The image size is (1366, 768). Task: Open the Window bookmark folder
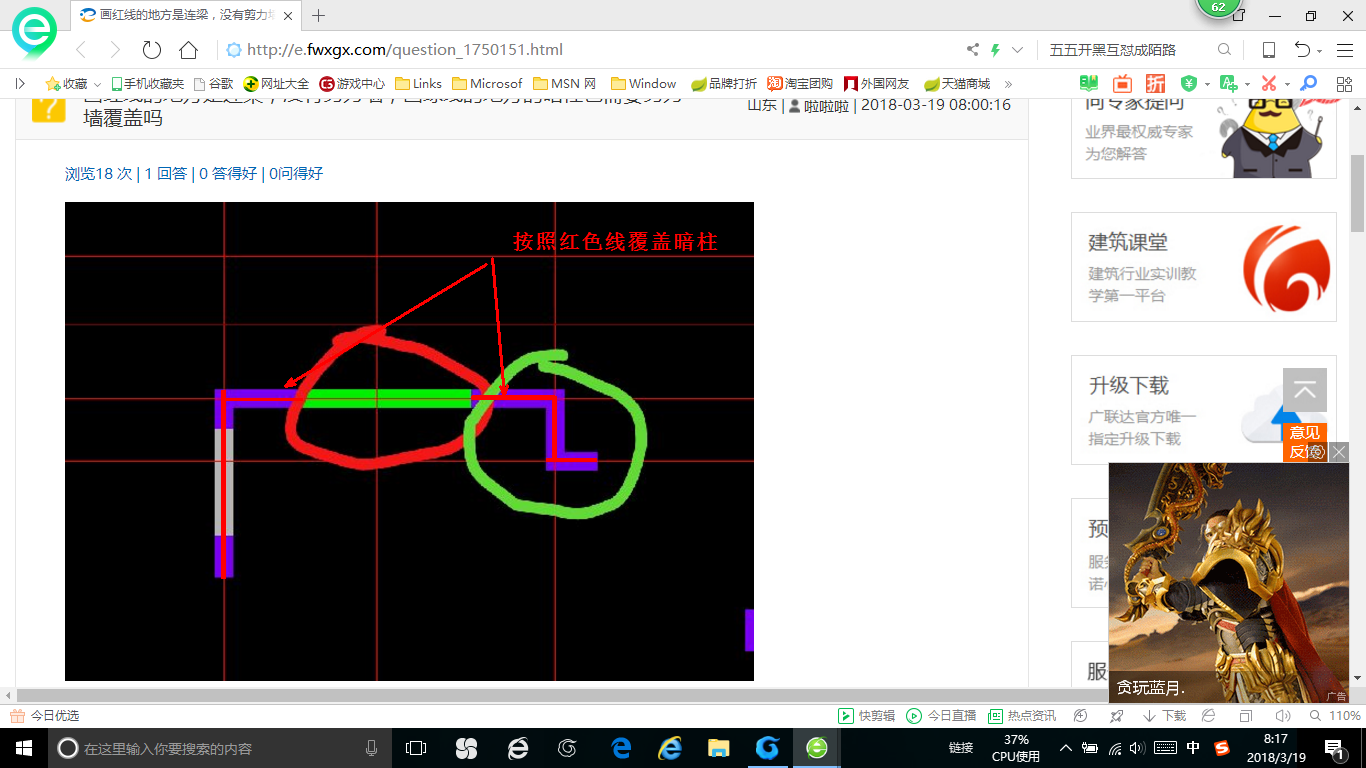click(643, 84)
